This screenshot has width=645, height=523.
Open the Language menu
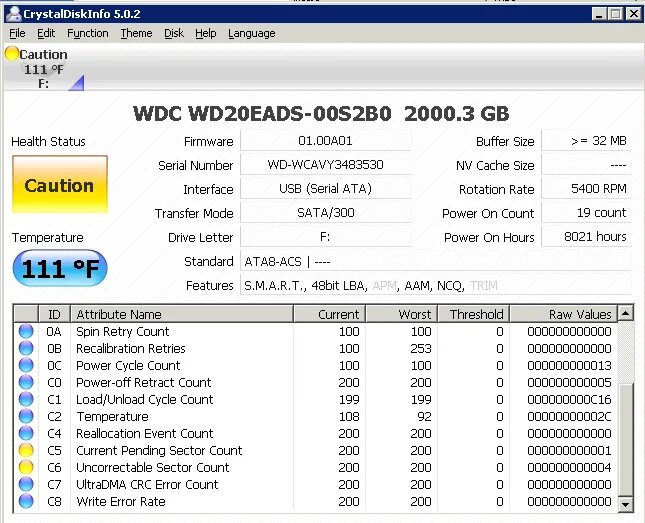(x=252, y=33)
